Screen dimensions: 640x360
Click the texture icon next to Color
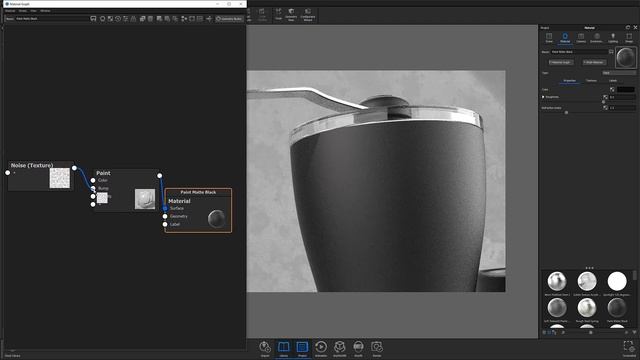[x=612, y=89]
